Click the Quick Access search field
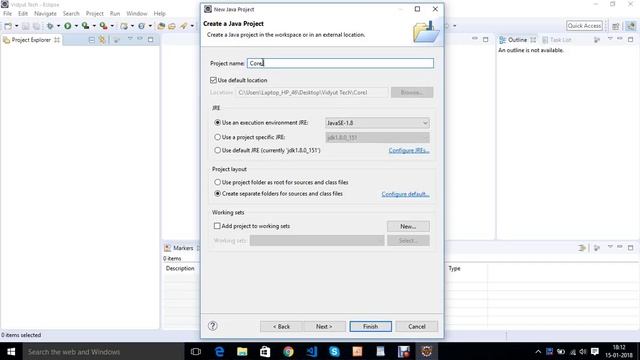 pyautogui.click(x=584, y=26)
